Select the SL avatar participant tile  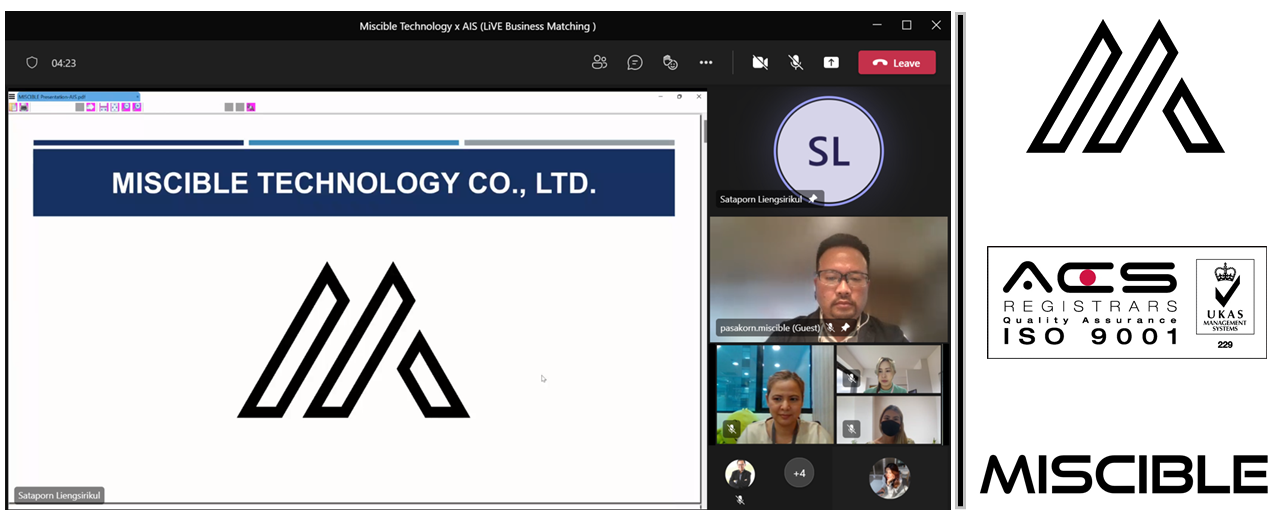click(x=828, y=151)
